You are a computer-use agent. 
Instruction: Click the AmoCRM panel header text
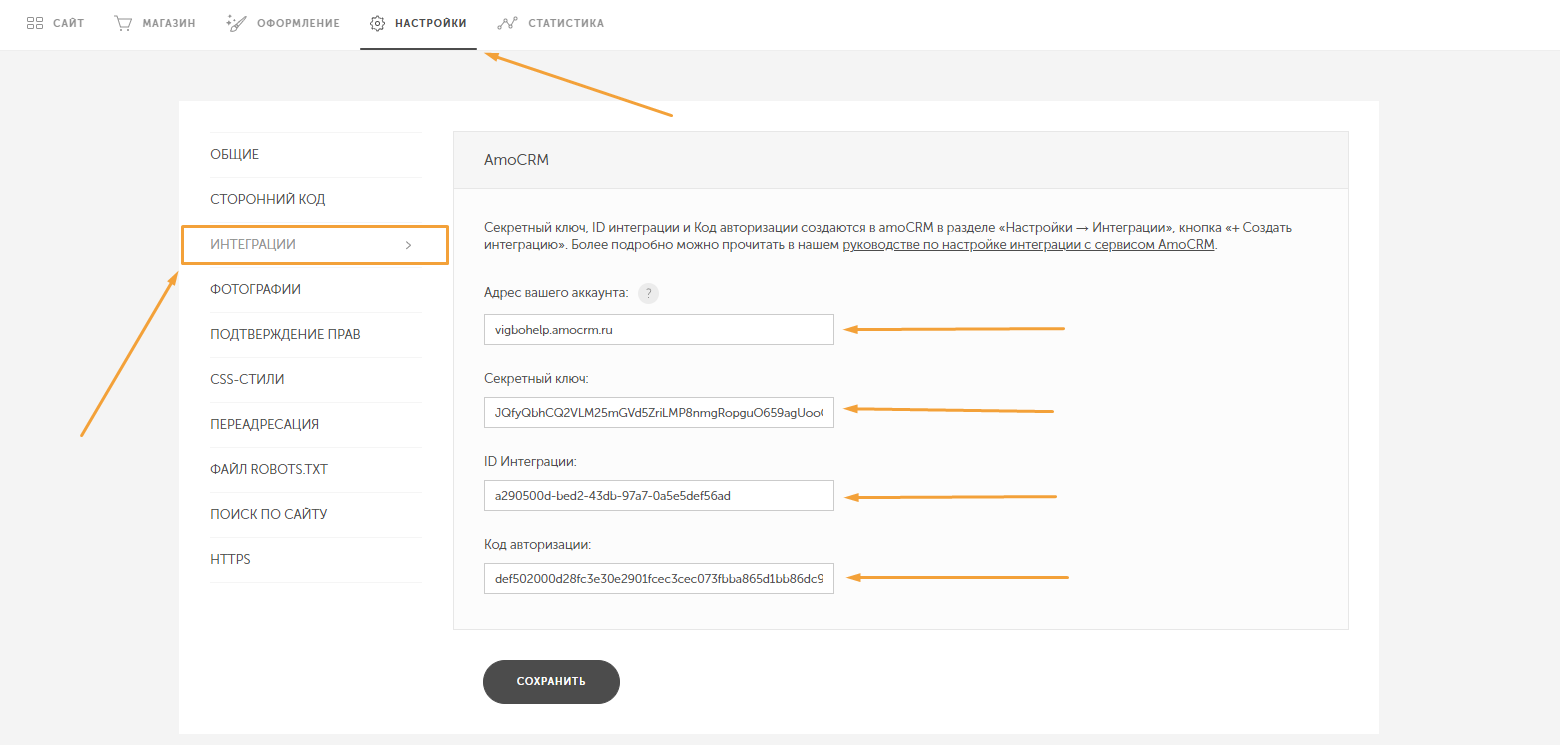point(516,160)
